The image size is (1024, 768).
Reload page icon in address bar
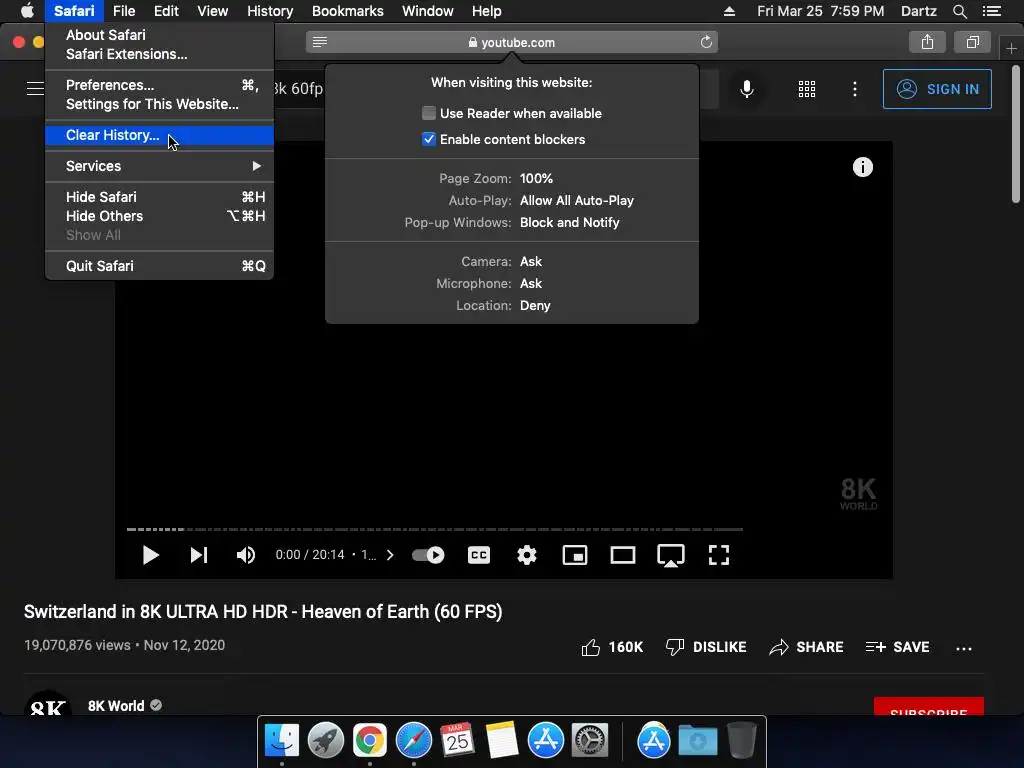click(706, 42)
